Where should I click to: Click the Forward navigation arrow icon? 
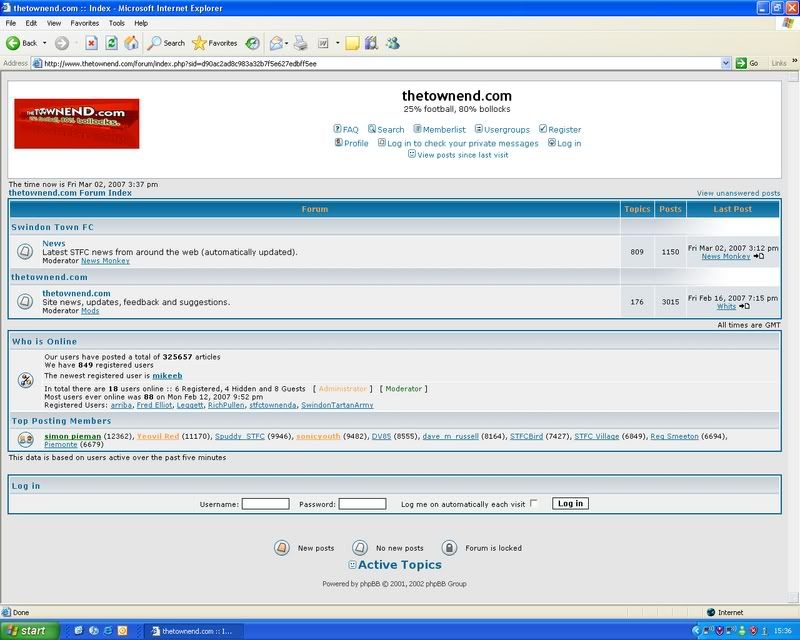tap(62, 43)
